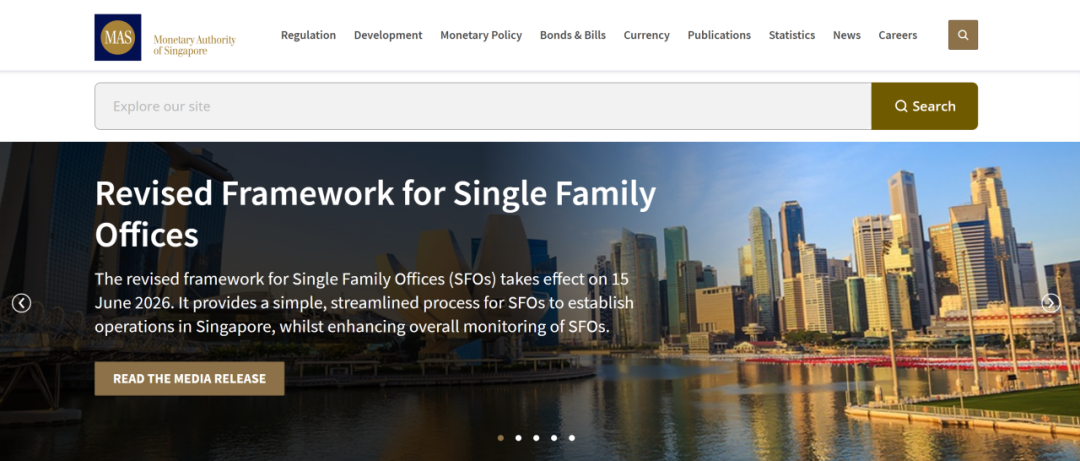
Task: Visit the News page
Action: (x=847, y=35)
